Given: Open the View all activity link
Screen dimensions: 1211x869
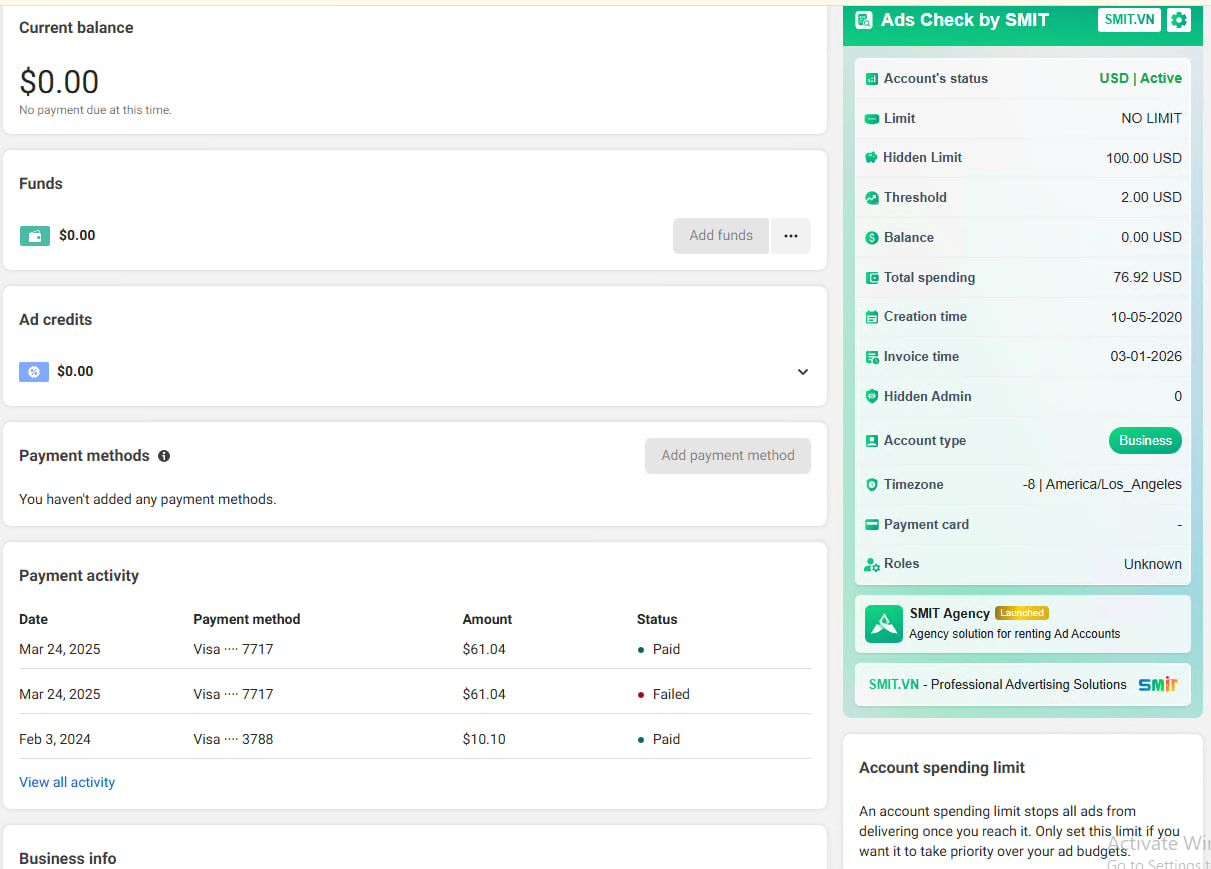Looking at the screenshot, I should [x=67, y=782].
